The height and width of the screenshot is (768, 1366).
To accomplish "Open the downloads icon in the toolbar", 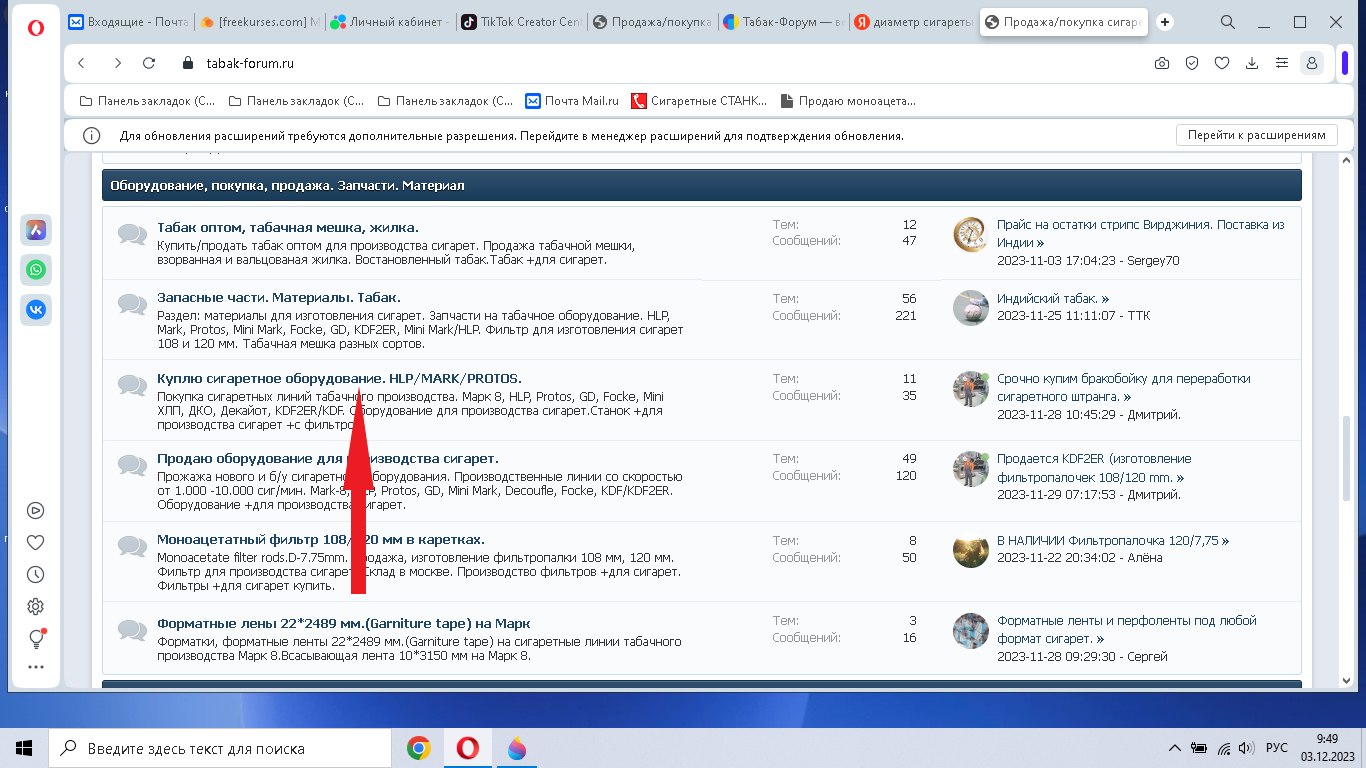I will (1251, 63).
